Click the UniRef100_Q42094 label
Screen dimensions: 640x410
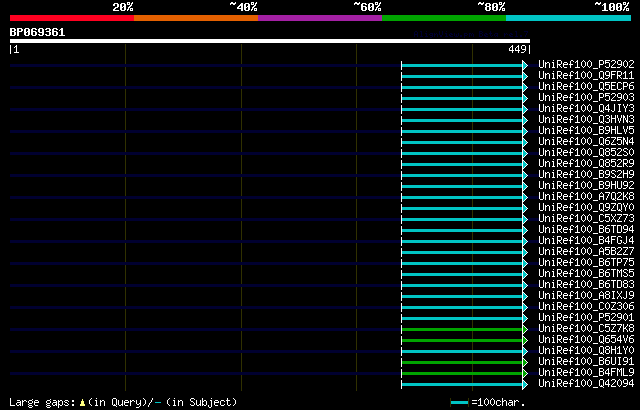click(586, 384)
